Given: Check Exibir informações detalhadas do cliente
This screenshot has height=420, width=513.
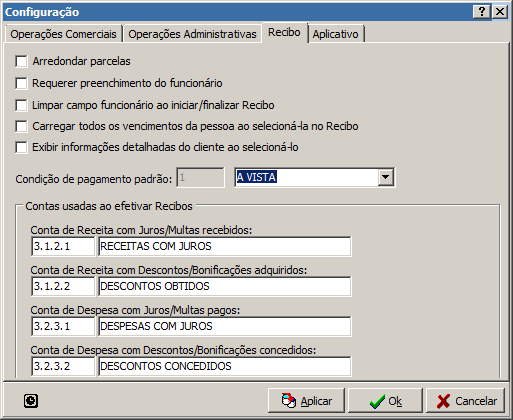Looking at the screenshot, I should (21, 147).
